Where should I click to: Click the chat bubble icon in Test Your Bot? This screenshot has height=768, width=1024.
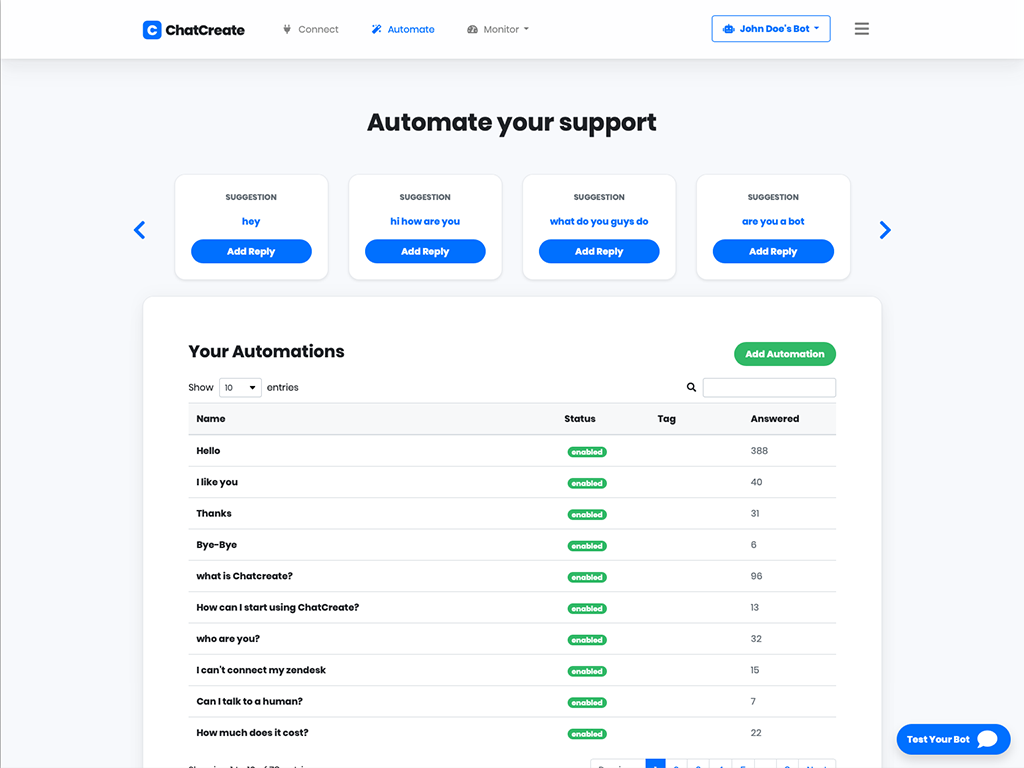987,739
